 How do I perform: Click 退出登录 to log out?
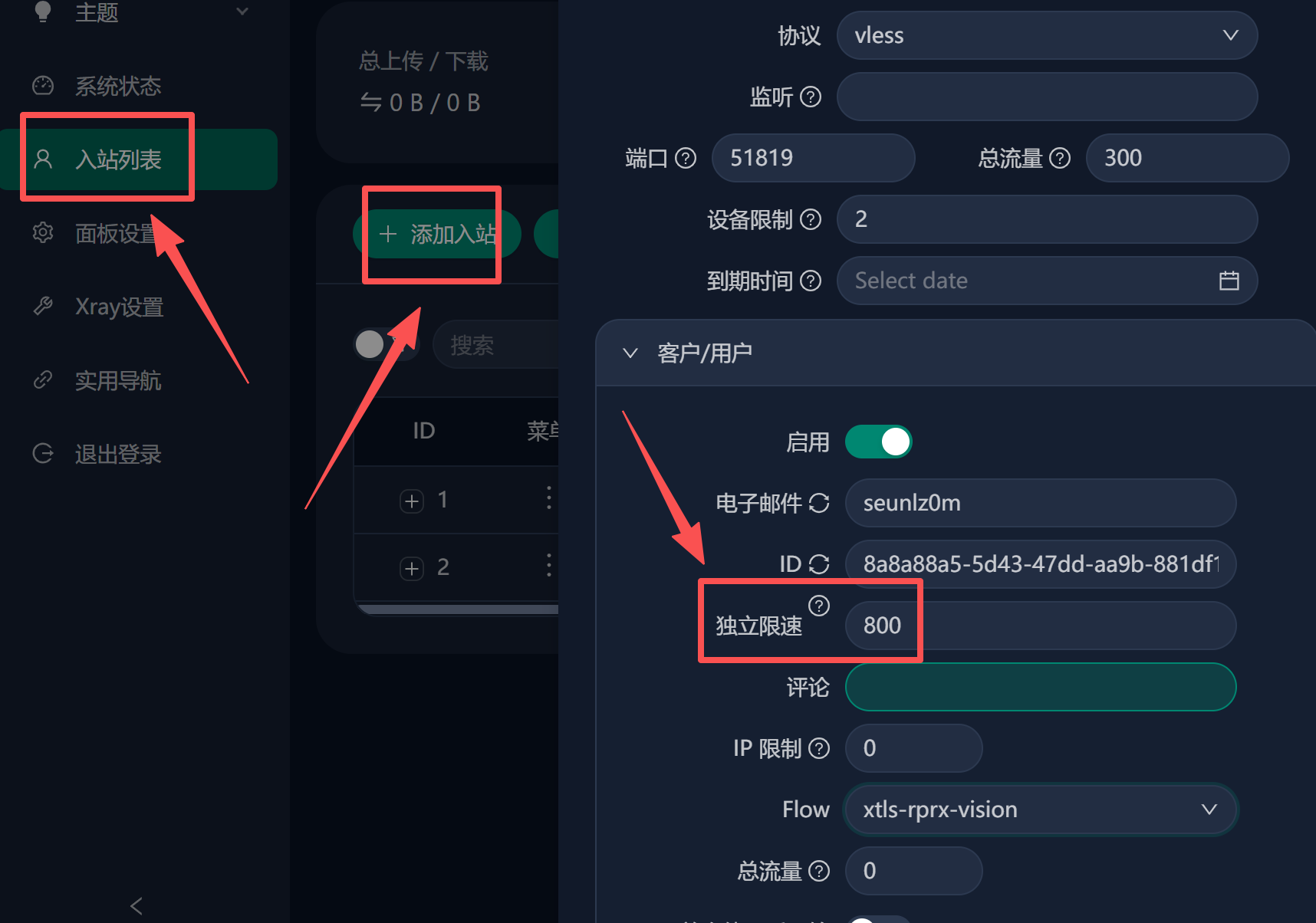pyautogui.click(x=117, y=454)
